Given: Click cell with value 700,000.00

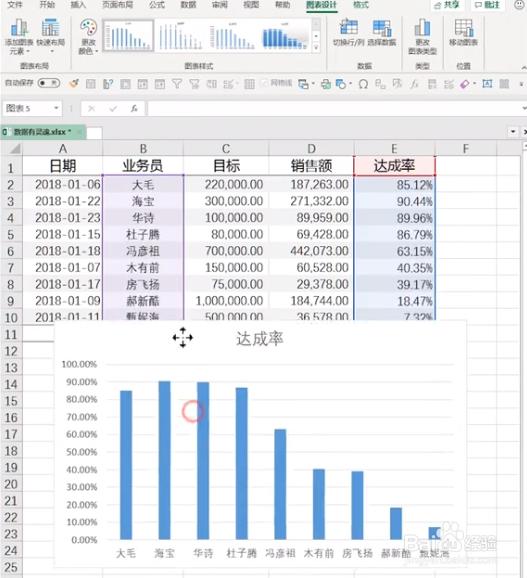Looking at the screenshot, I should [226, 251].
